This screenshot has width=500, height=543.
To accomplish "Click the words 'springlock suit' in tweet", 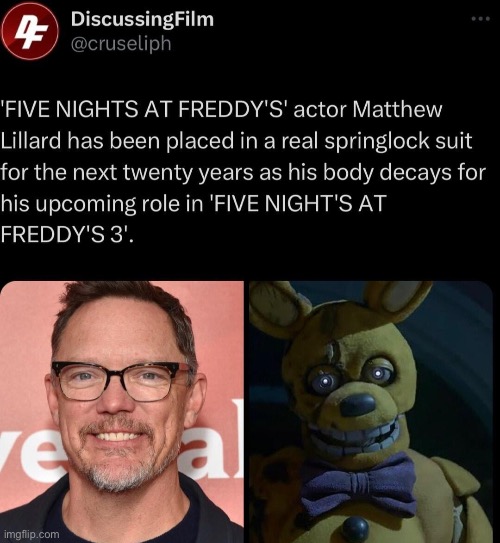I will tap(398, 141).
